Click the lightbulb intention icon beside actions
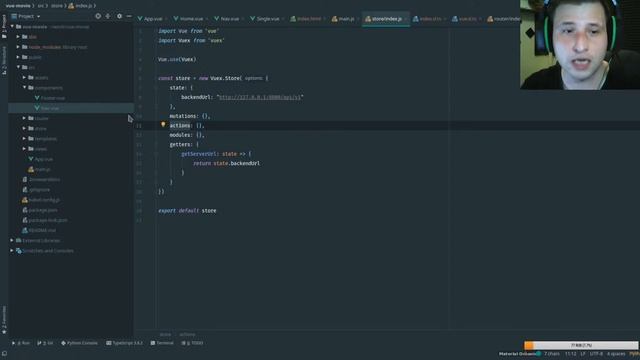This screenshot has height=360, width=640. click(x=163, y=124)
